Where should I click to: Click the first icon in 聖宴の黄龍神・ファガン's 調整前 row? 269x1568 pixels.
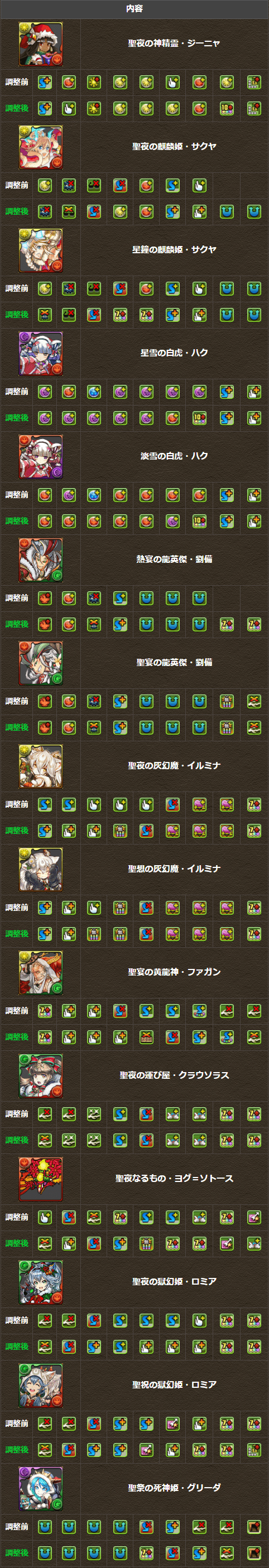tap(45, 1010)
